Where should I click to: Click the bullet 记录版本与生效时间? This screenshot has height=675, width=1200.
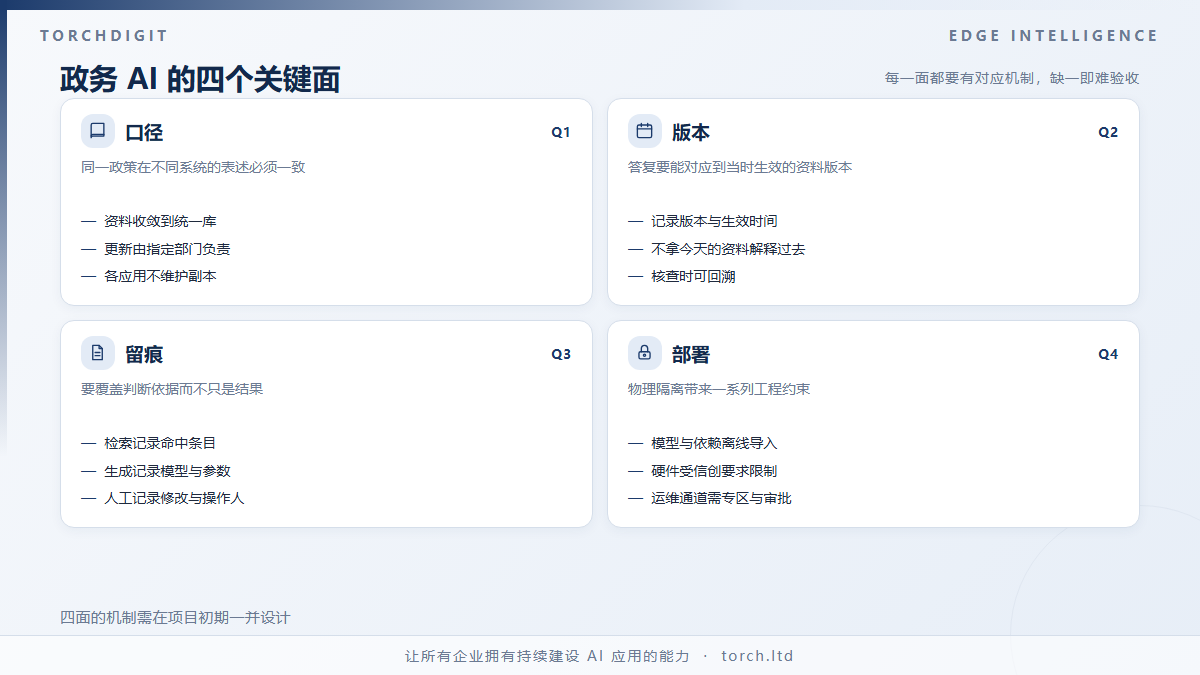714,221
